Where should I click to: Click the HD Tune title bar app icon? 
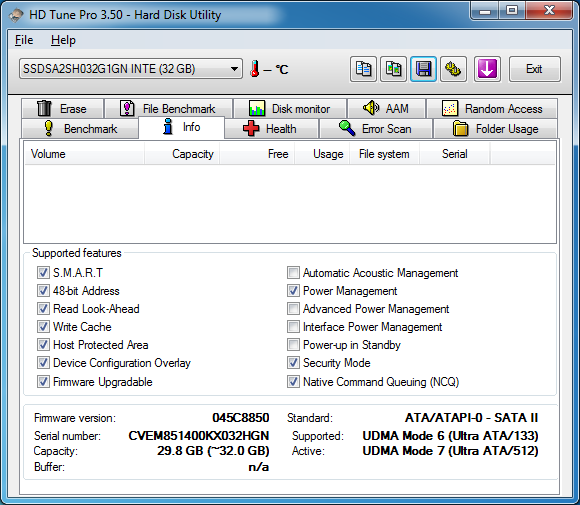[x=16, y=15]
